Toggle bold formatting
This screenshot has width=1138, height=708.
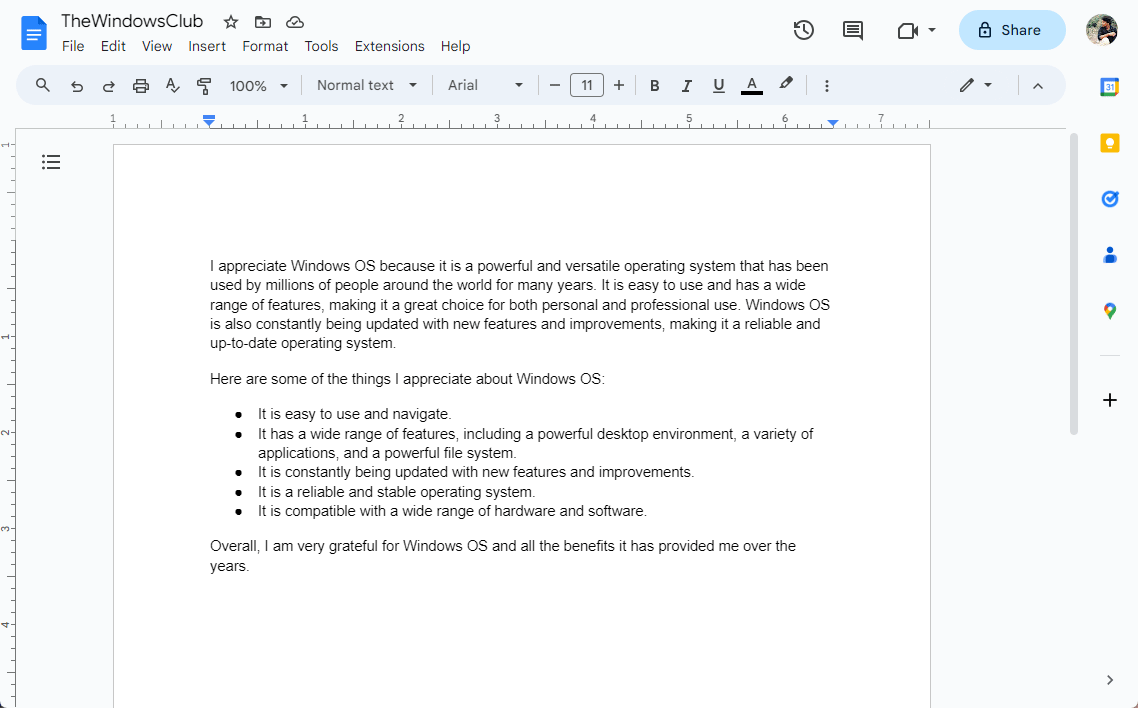(x=655, y=86)
